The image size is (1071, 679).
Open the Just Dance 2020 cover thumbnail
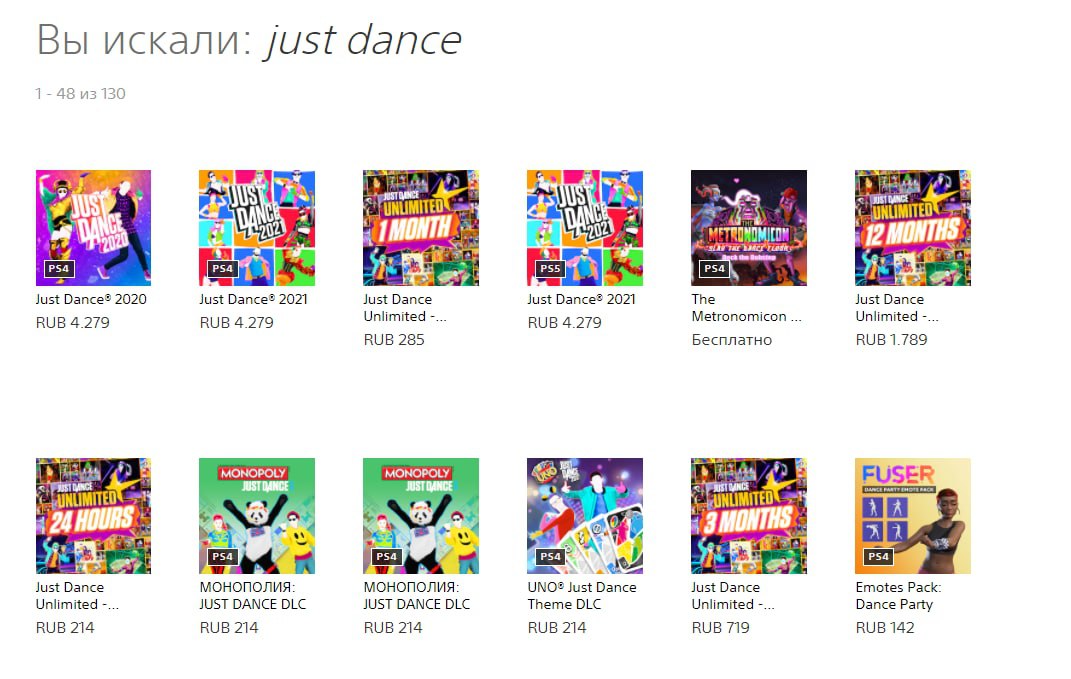click(93, 228)
